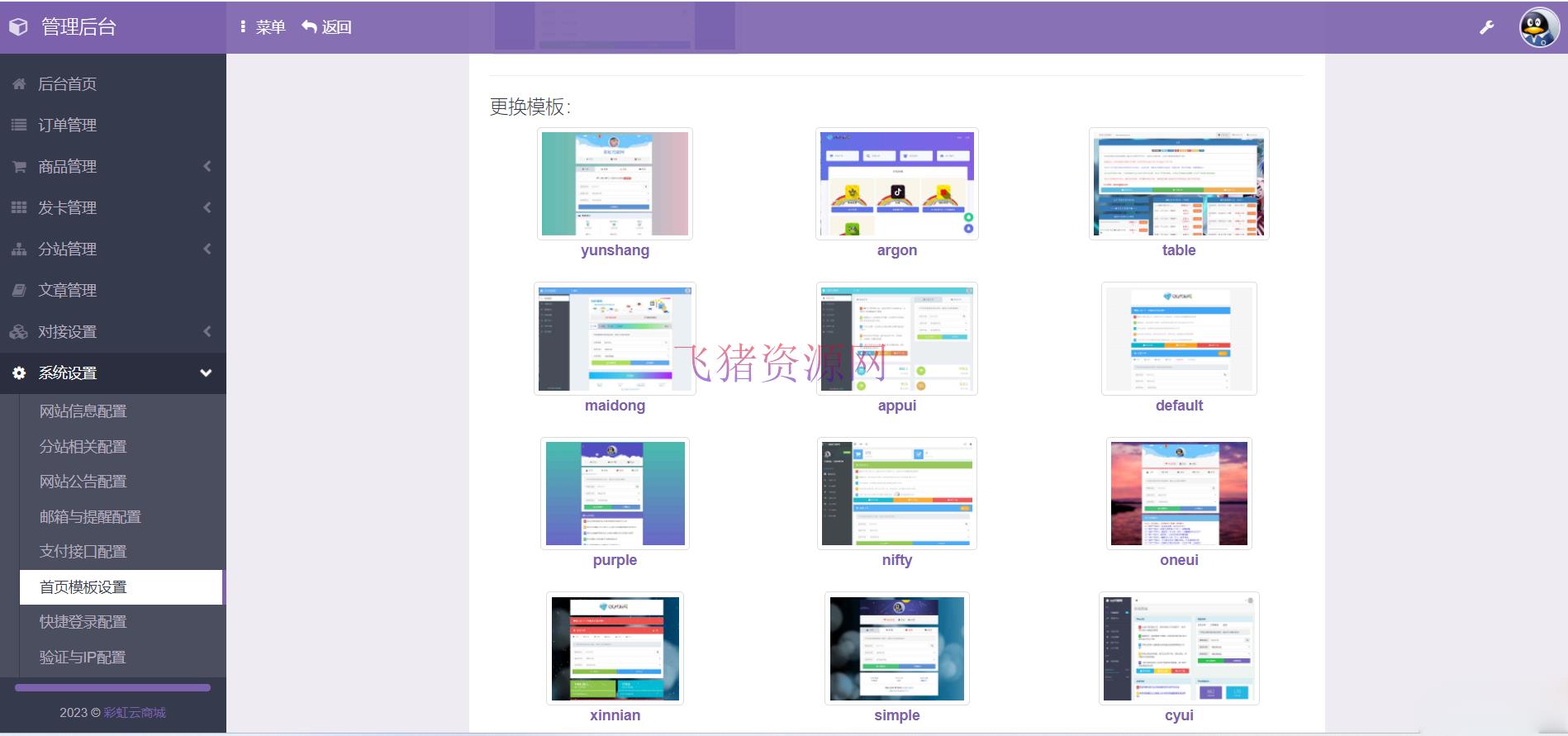Open the wrench tools icon
Screen dimensions: 1568x736
pos(1486,27)
